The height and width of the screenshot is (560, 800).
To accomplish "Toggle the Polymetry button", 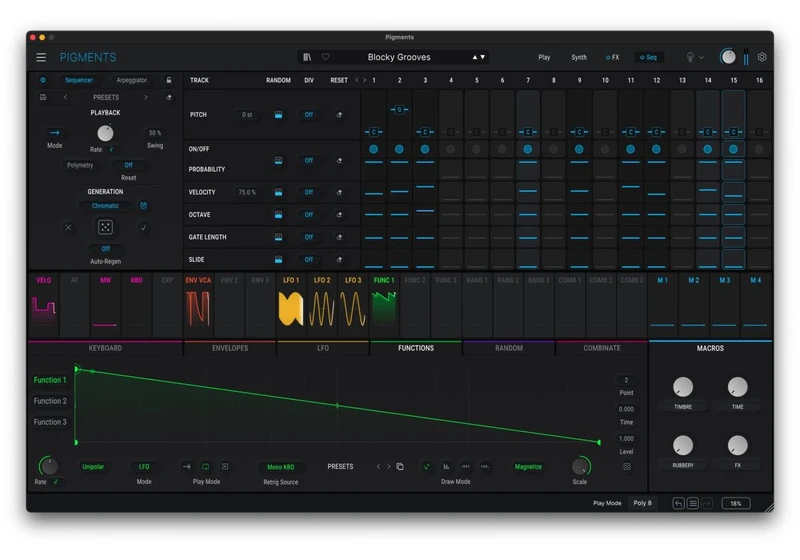I will [80, 165].
